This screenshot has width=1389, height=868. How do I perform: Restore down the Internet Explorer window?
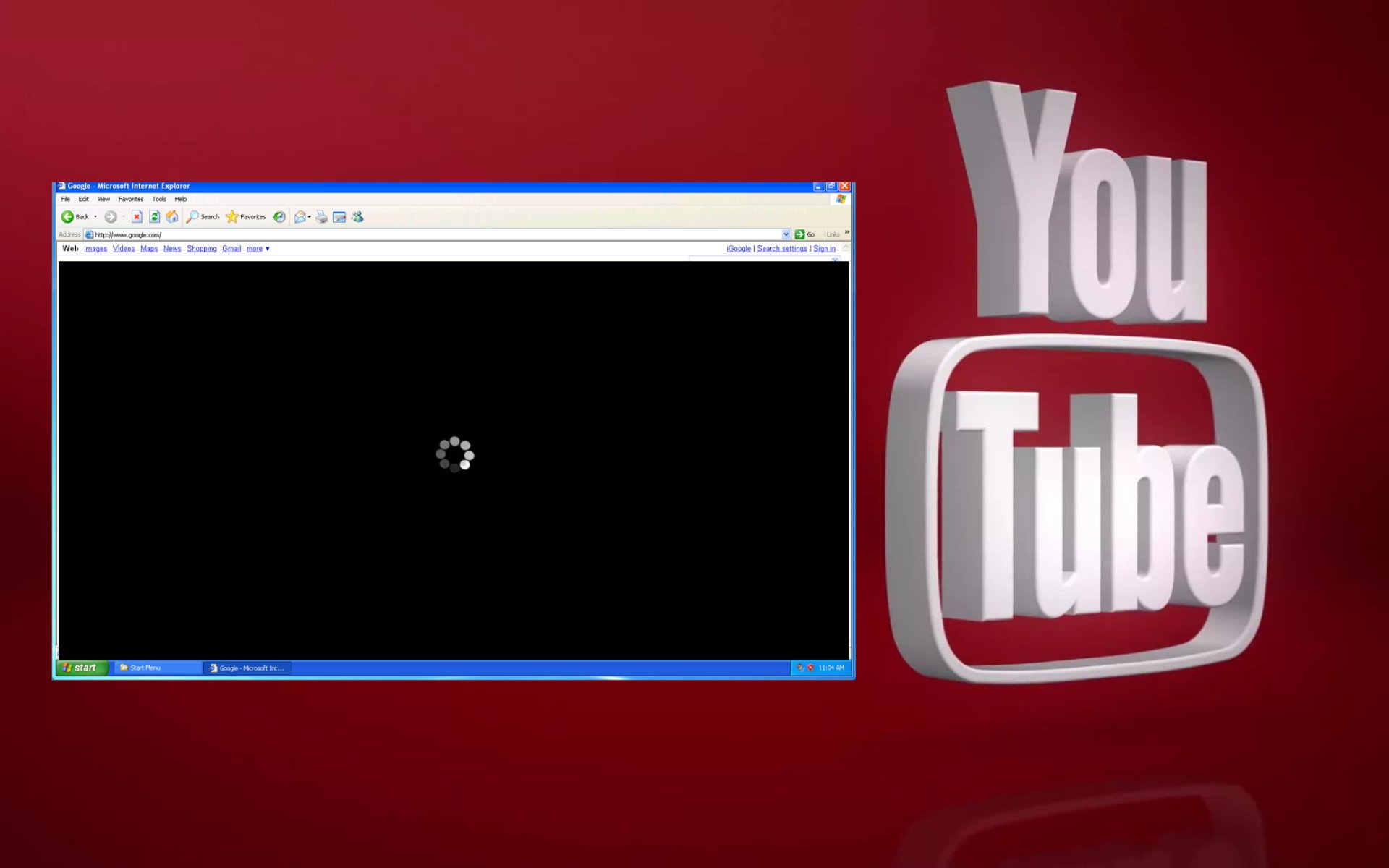point(831,186)
